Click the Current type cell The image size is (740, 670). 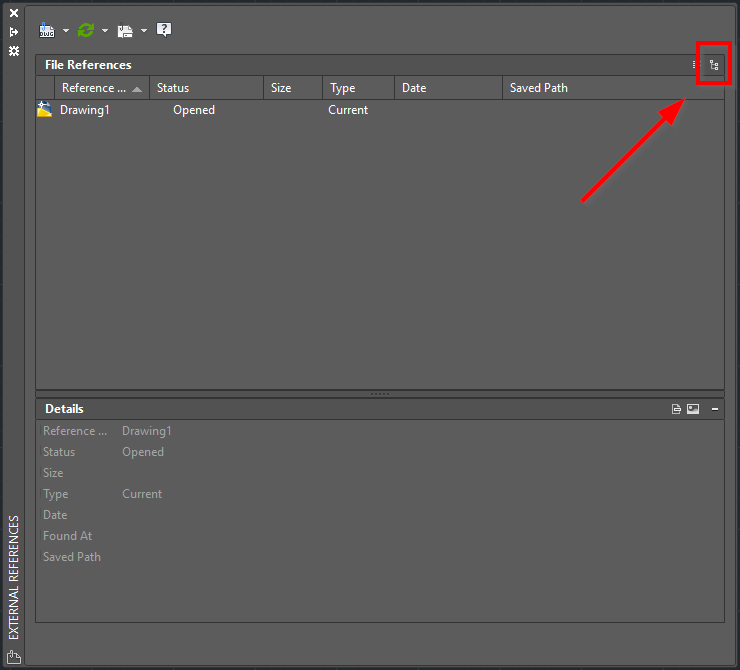(x=348, y=110)
